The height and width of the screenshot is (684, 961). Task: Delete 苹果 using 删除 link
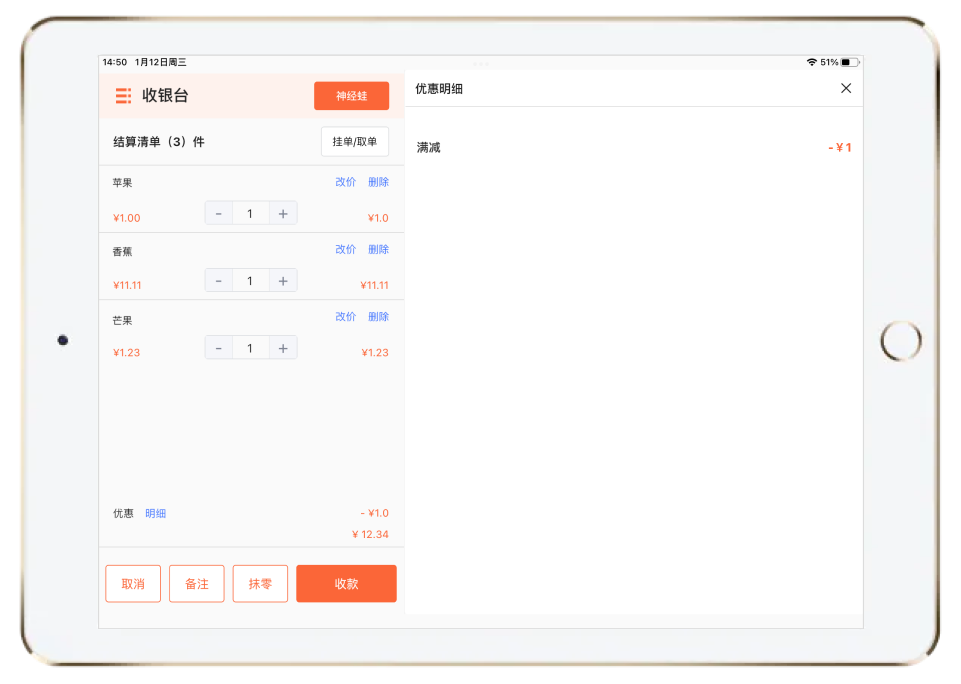coord(378,182)
